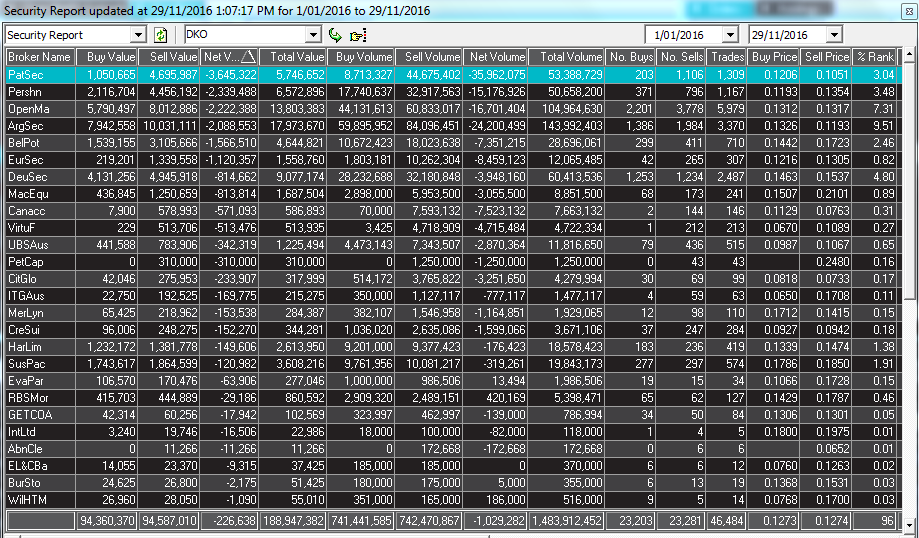Sort by Broker Name column header
919x538 pixels.
tap(40, 57)
